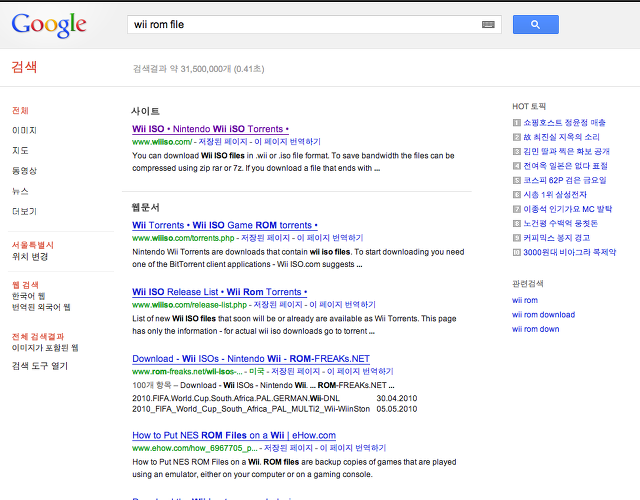Select 한국어 웹 filter
The height and width of the screenshot is (500, 640).
click(x=28, y=296)
